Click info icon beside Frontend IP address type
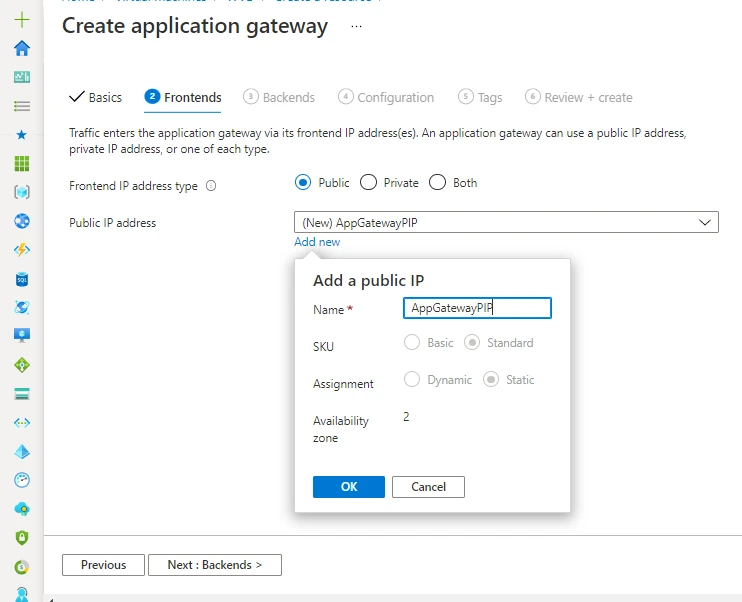This screenshot has width=742, height=602. click(x=211, y=186)
